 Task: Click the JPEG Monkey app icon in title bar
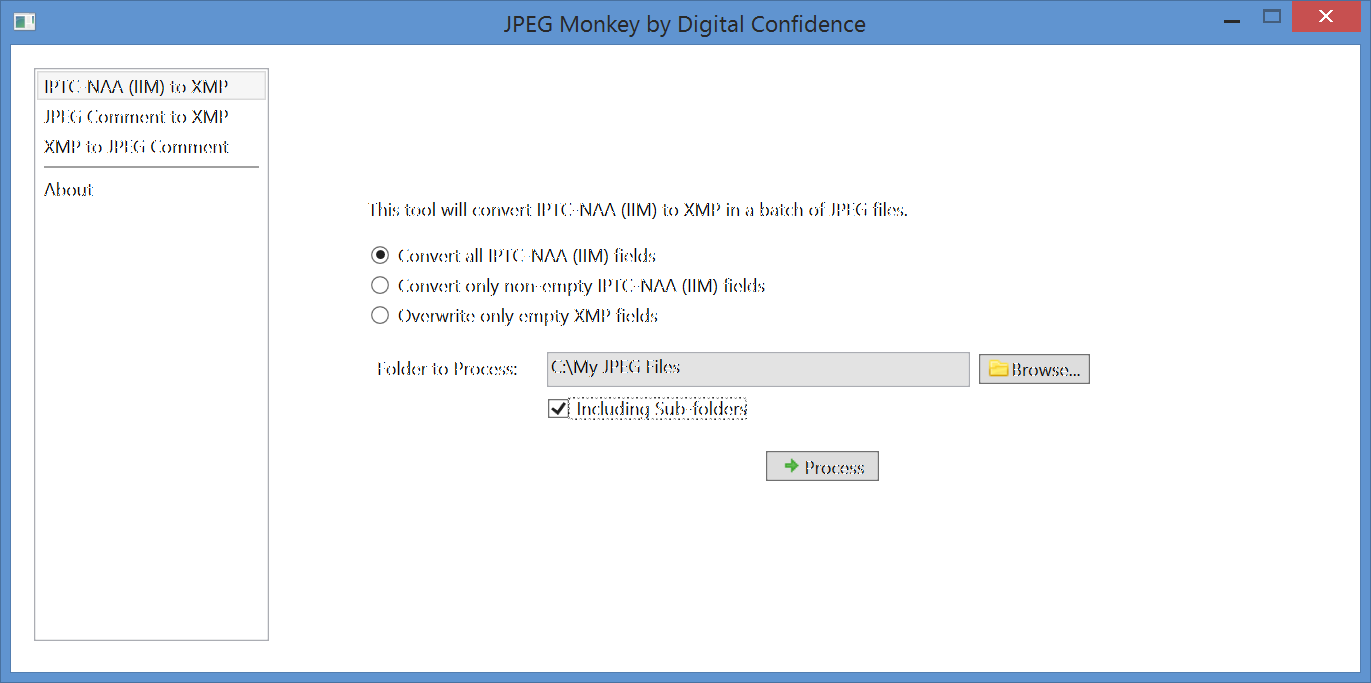click(x=25, y=21)
